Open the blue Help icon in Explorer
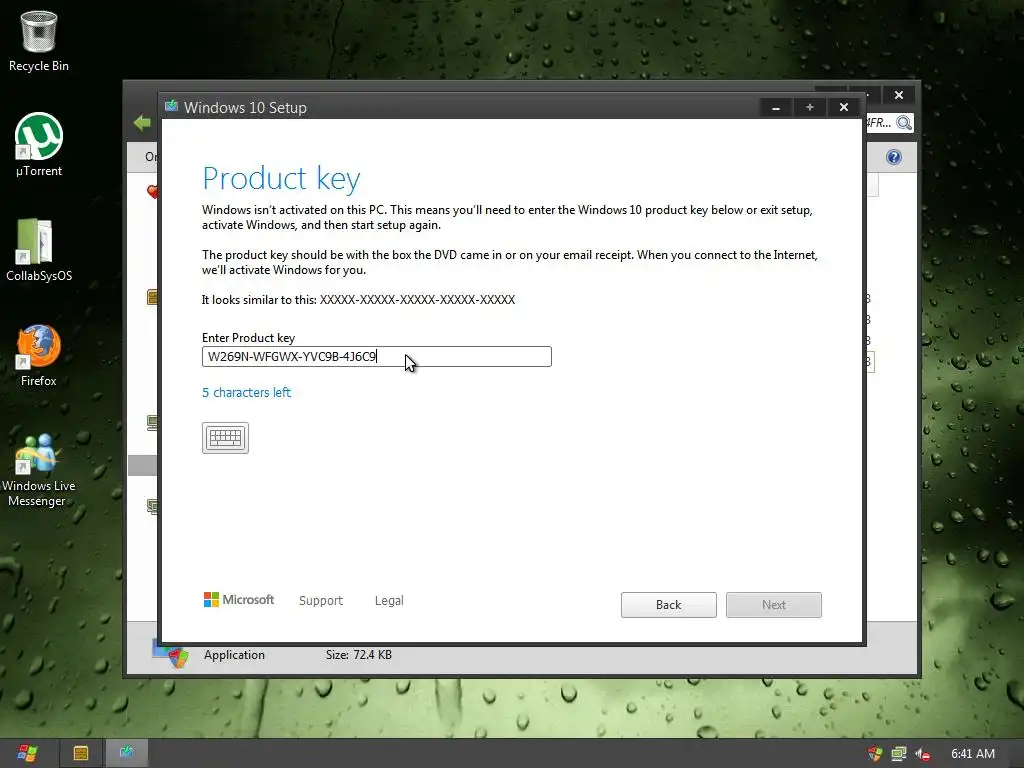Image resolution: width=1024 pixels, height=768 pixels. (x=894, y=157)
